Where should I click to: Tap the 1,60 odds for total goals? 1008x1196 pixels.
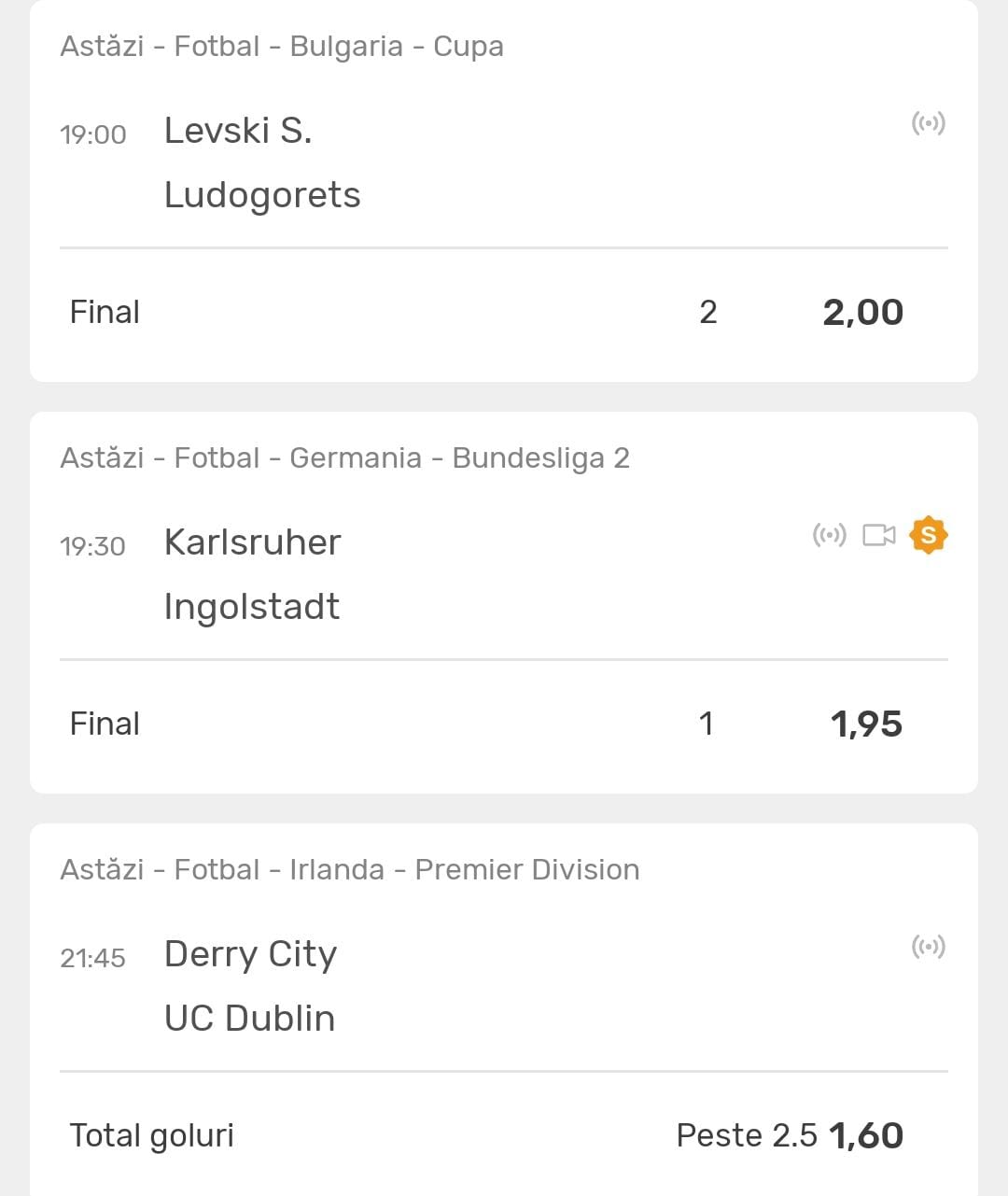866,1135
